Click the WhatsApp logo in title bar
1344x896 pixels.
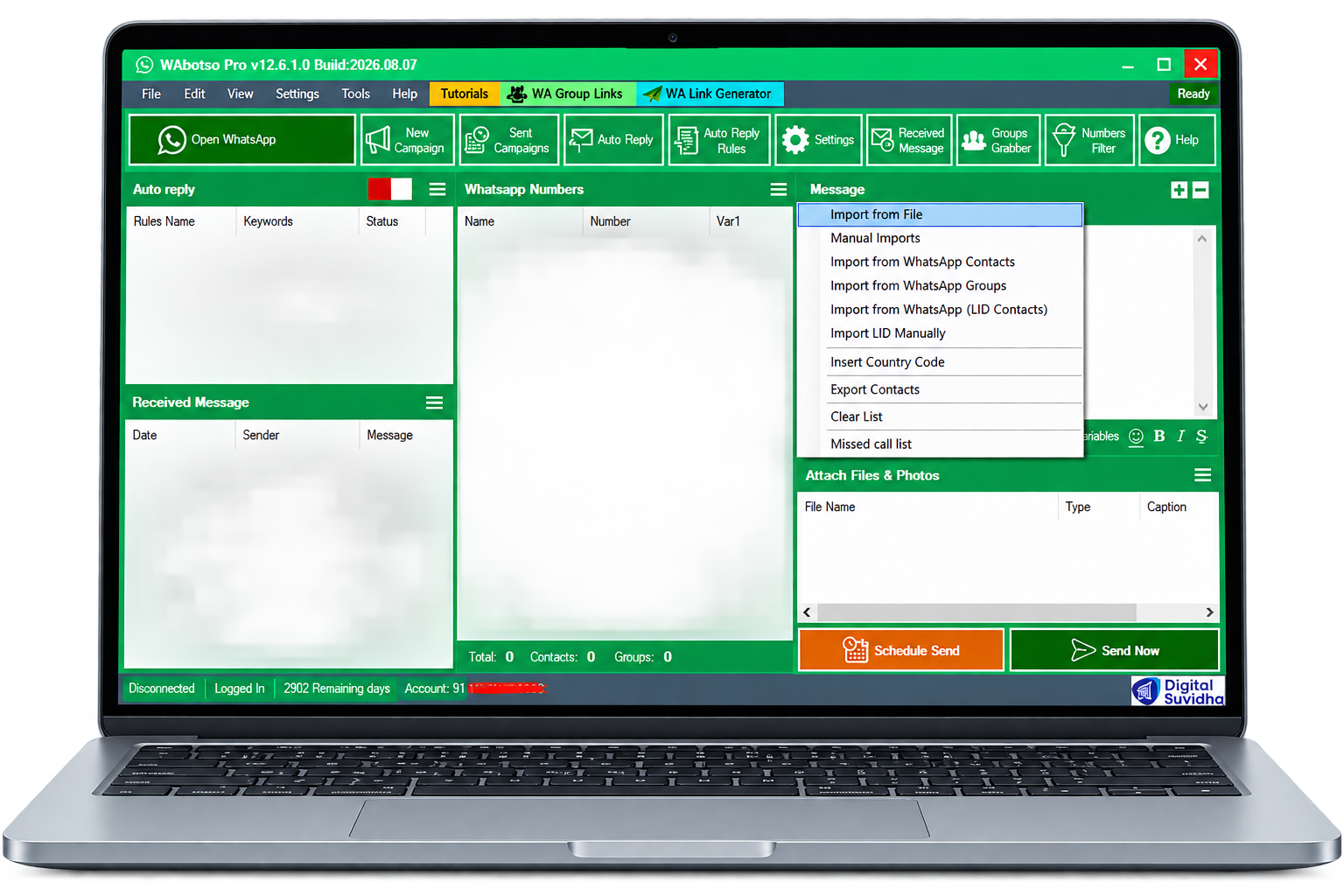point(144,65)
